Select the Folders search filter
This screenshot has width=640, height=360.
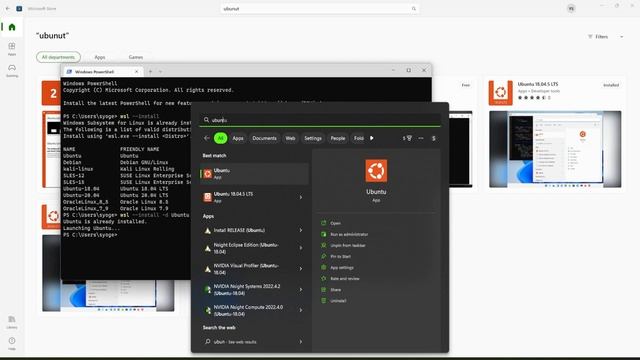tap(358, 138)
